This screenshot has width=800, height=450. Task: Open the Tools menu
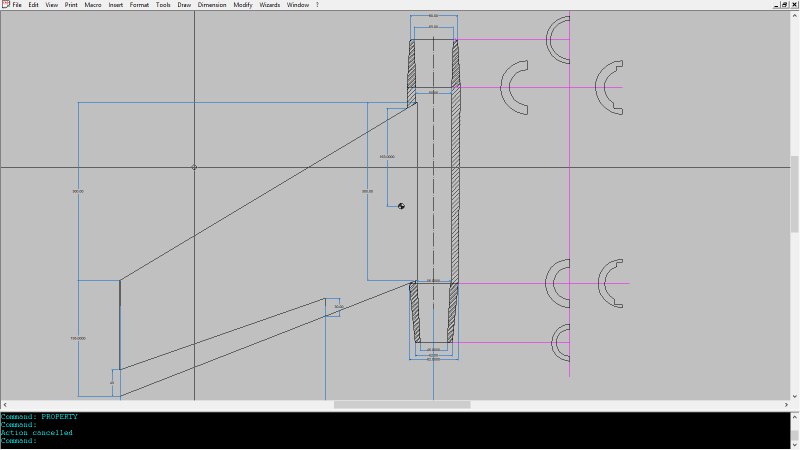tap(163, 5)
